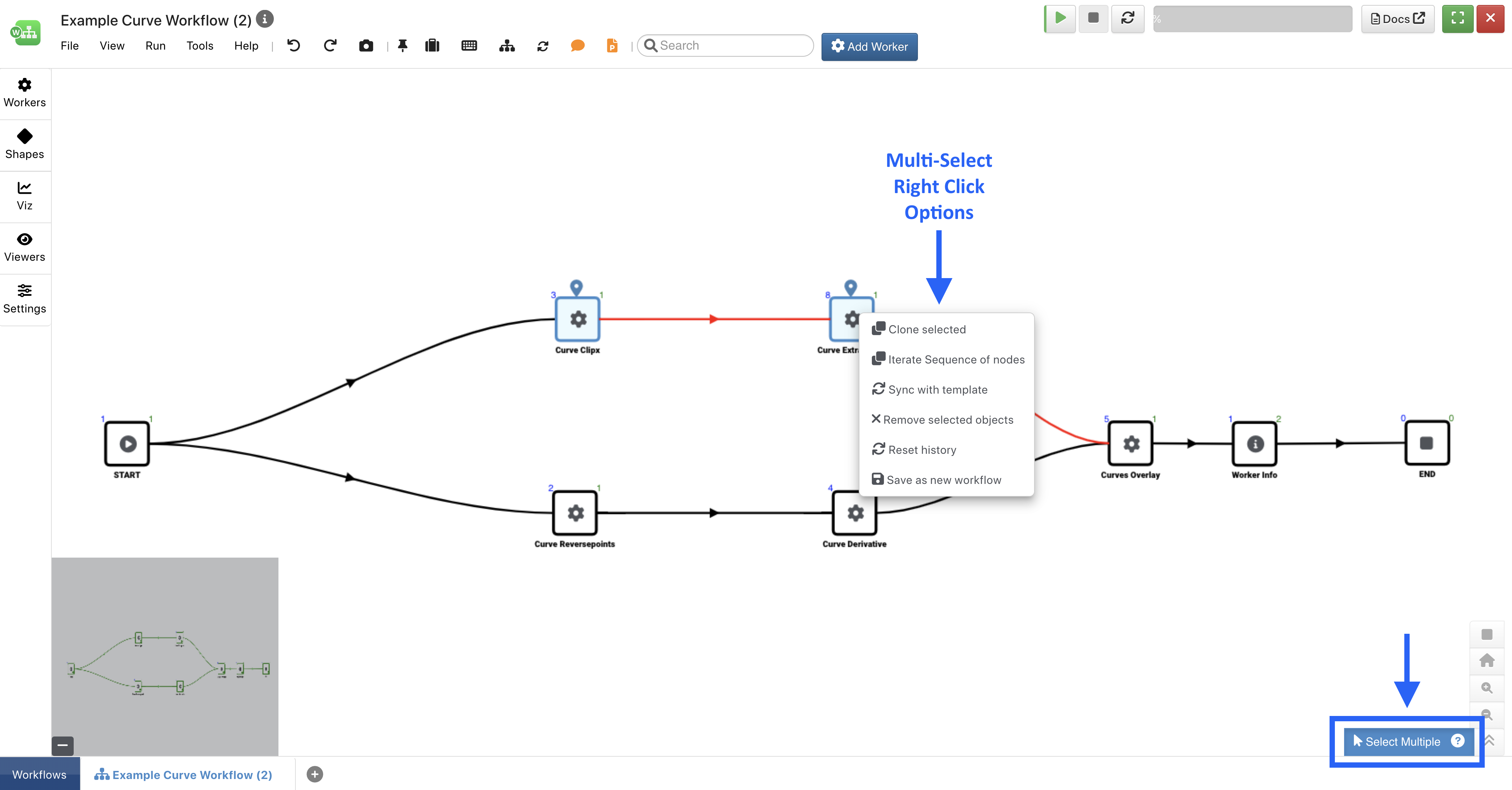The width and height of the screenshot is (1512, 790).
Task: Click the undo arrow icon
Action: (293, 46)
